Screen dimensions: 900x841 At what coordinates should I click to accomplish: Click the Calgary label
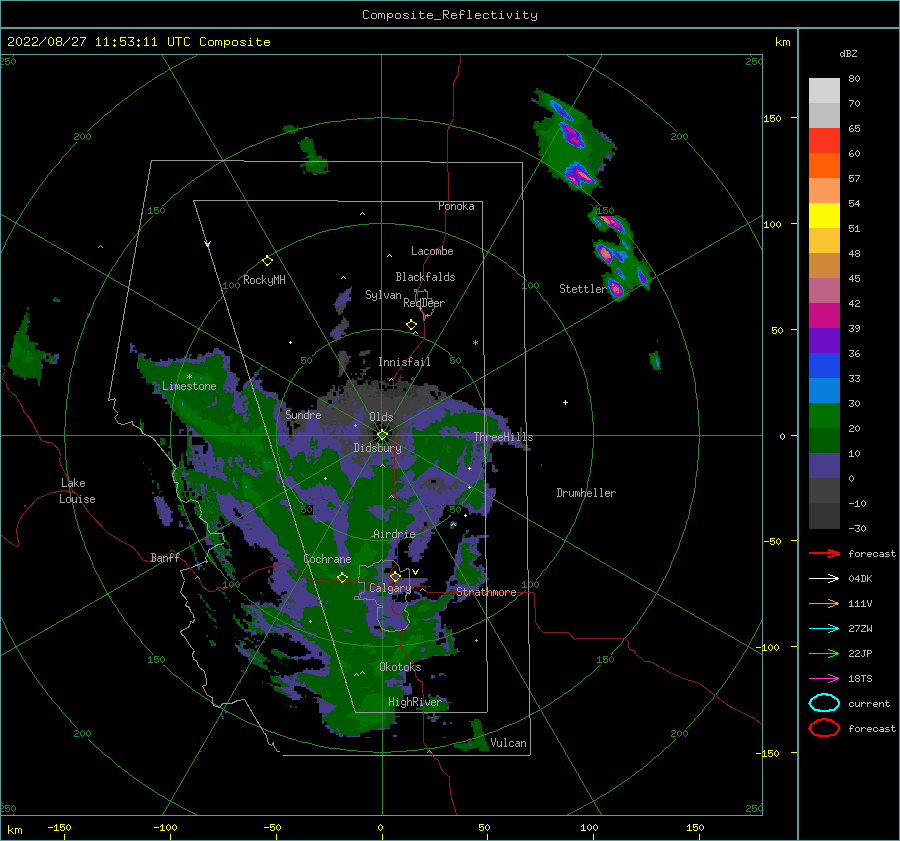(390, 588)
